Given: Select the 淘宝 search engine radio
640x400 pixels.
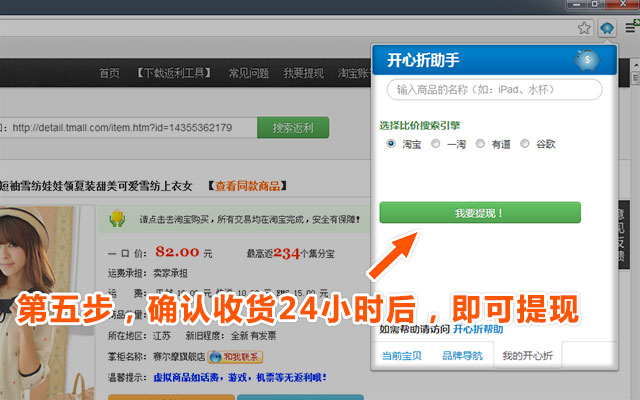Looking at the screenshot, I should coord(391,144).
